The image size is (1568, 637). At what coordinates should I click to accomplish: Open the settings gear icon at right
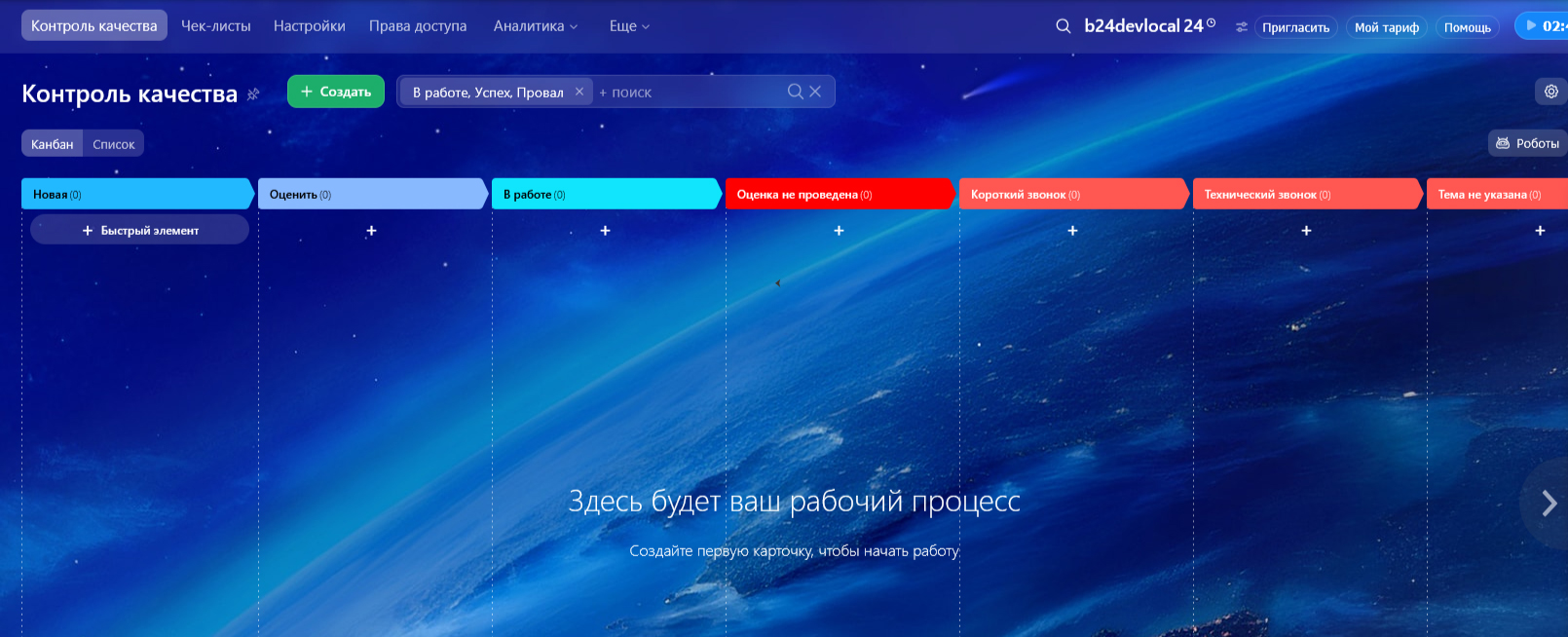point(1550,92)
